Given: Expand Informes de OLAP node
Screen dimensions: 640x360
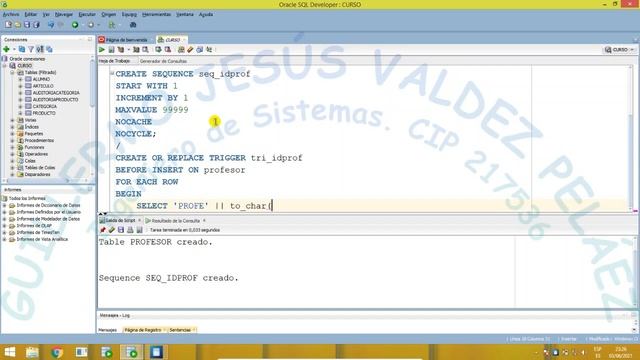Looking at the screenshot, I should point(4,226).
